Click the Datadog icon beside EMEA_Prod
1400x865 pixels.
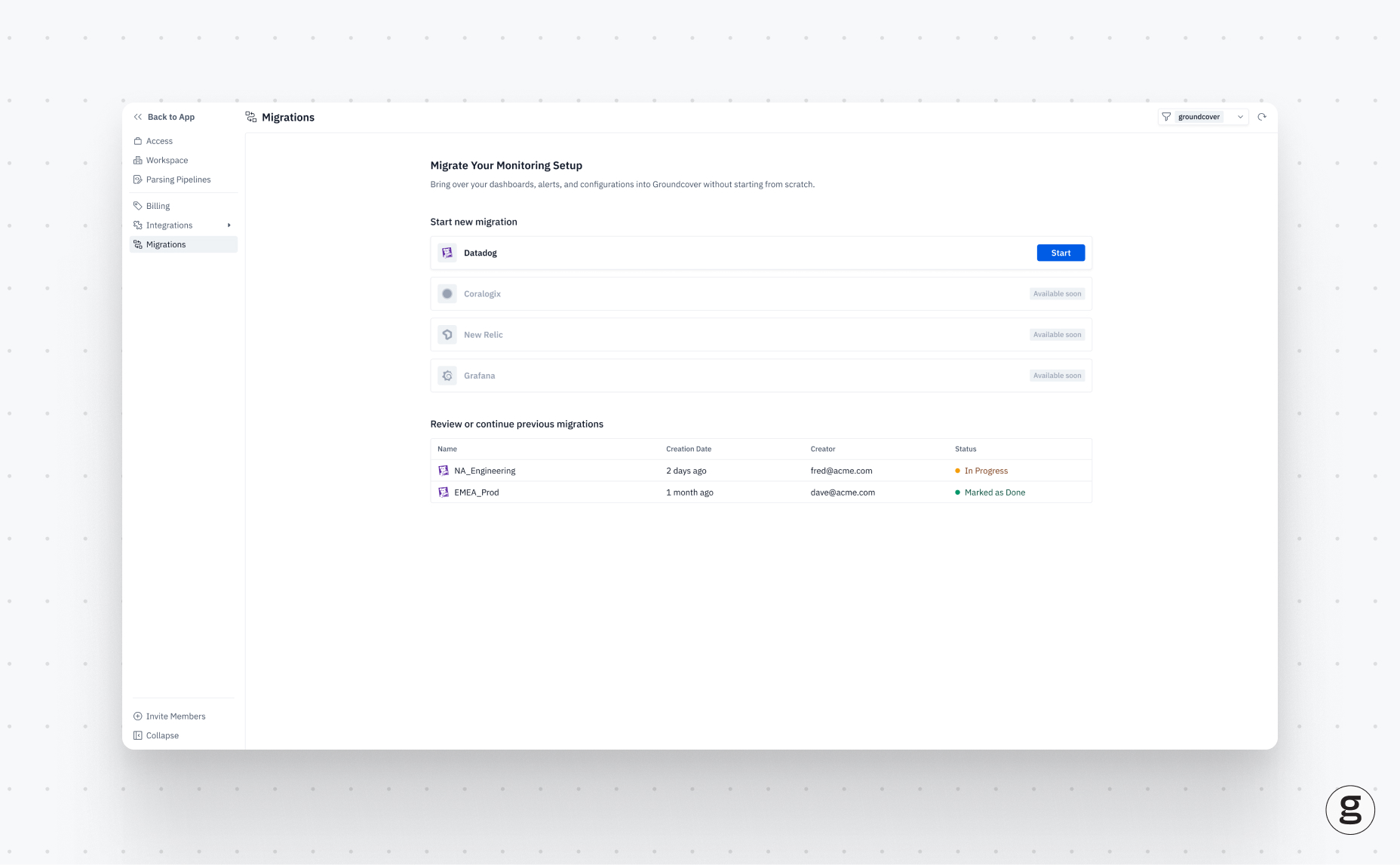[x=444, y=492]
